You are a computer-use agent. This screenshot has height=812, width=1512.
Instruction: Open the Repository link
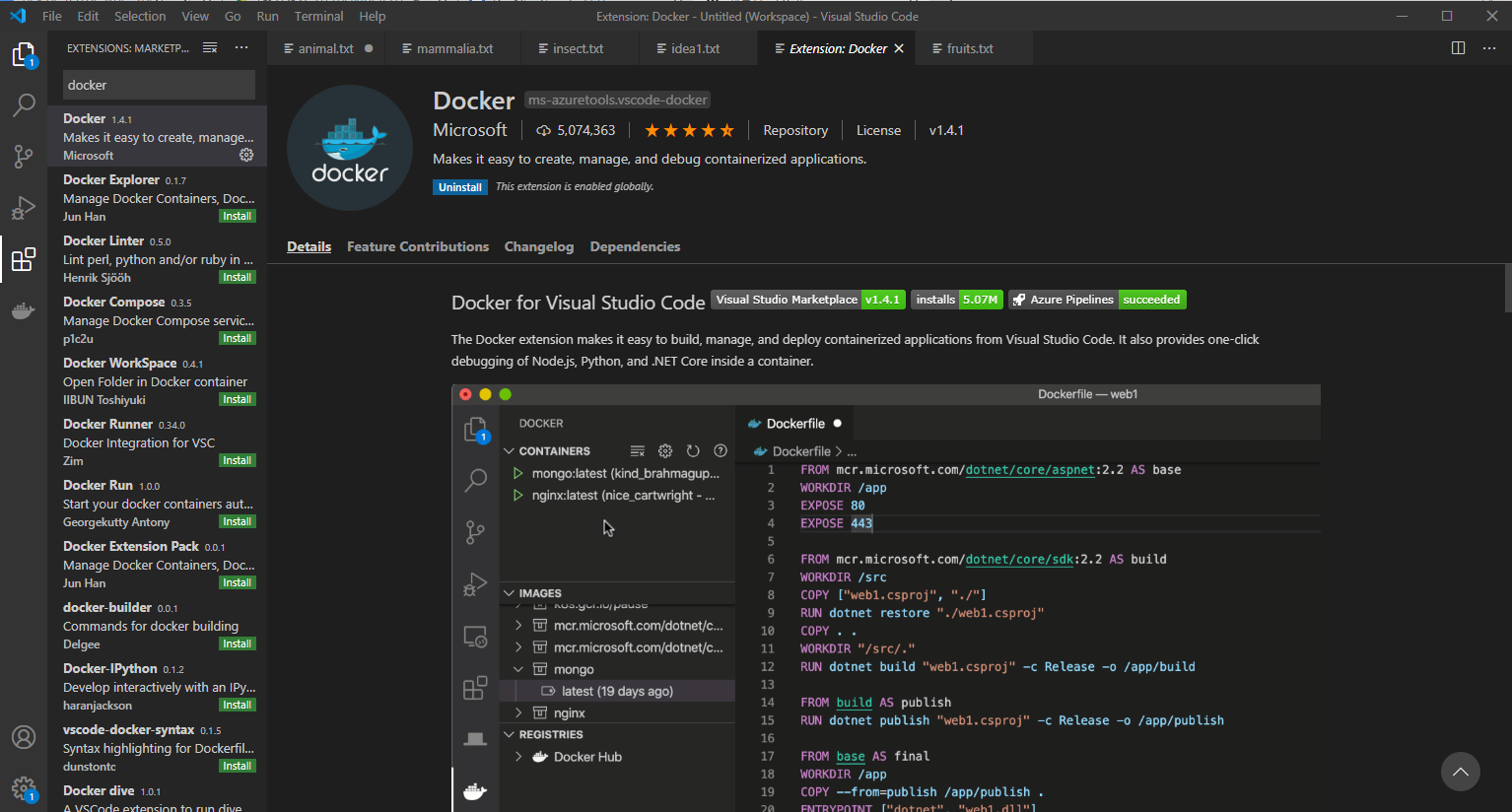point(795,130)
